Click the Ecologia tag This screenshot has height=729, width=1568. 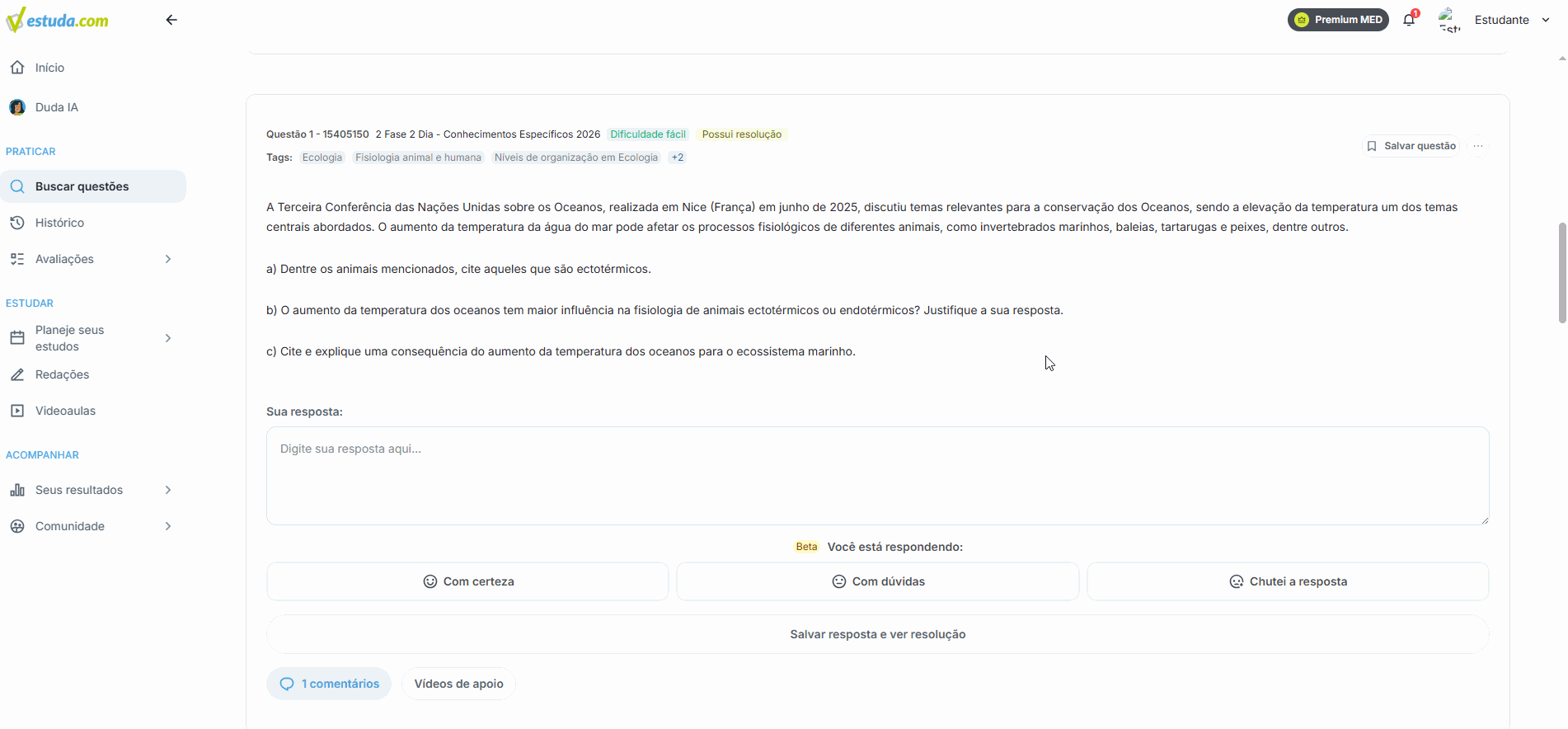click(322, 158)
